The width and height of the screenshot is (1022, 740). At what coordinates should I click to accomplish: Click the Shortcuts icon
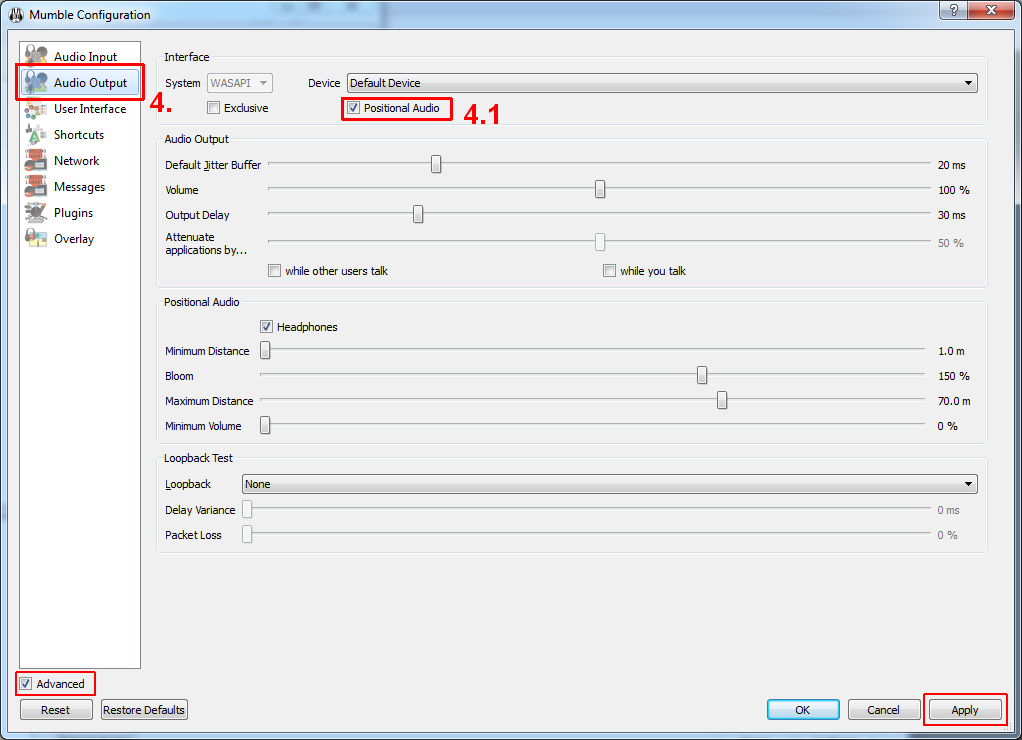(x=36, y=134)
